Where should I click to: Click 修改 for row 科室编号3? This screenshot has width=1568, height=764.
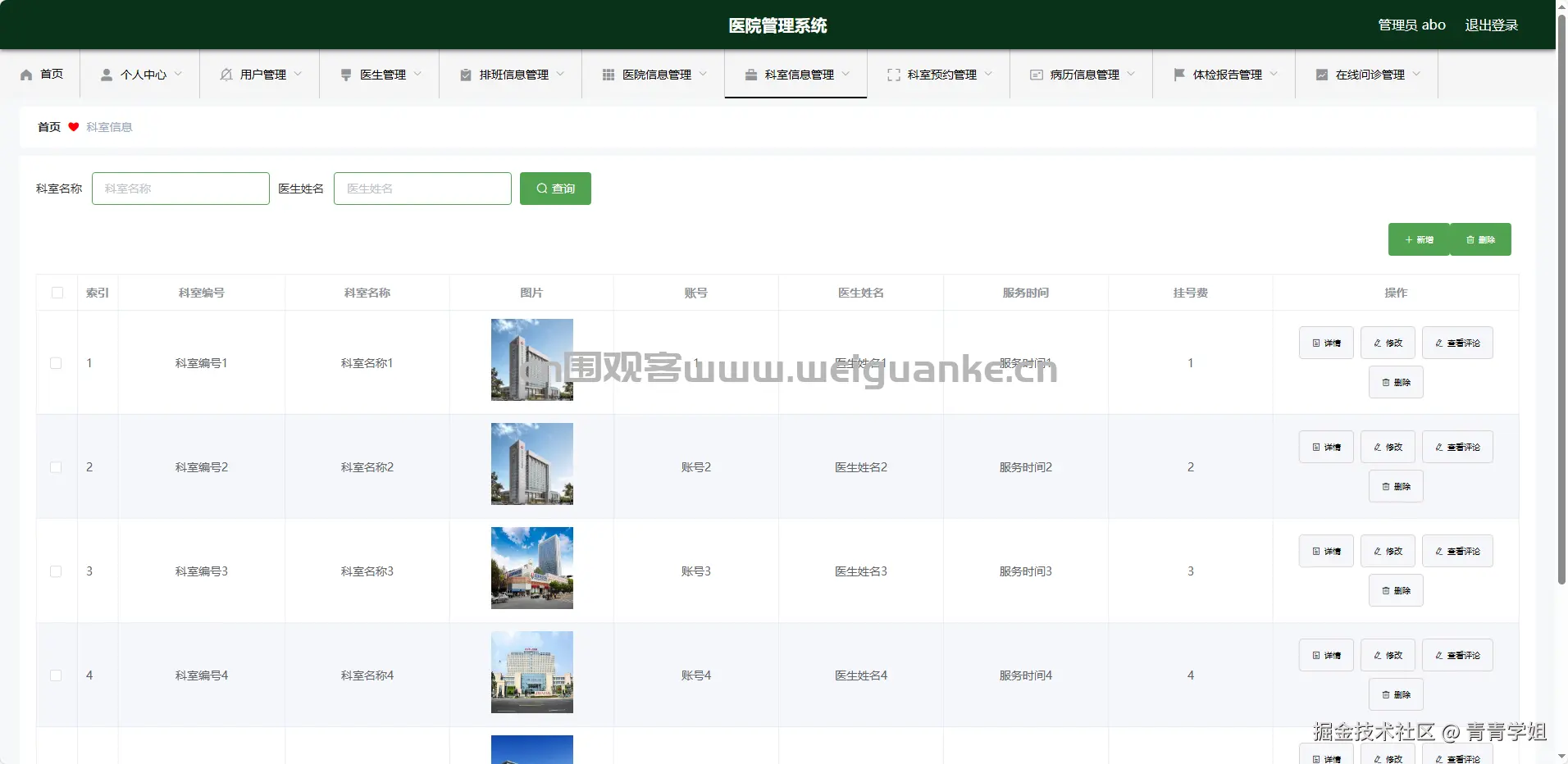point(1388,551)
